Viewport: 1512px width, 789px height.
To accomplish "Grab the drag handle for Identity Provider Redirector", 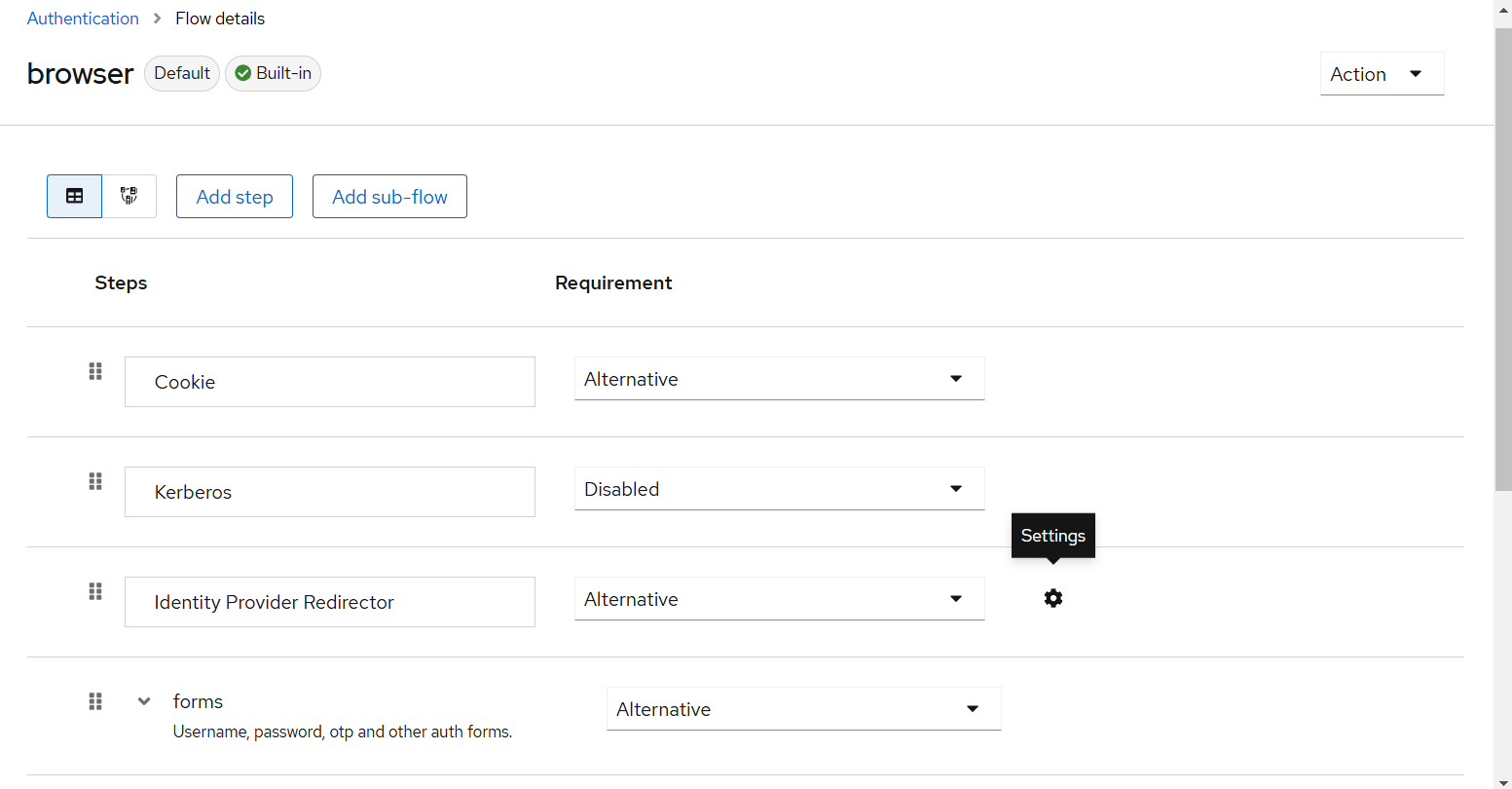I will (x=94, y=591).
